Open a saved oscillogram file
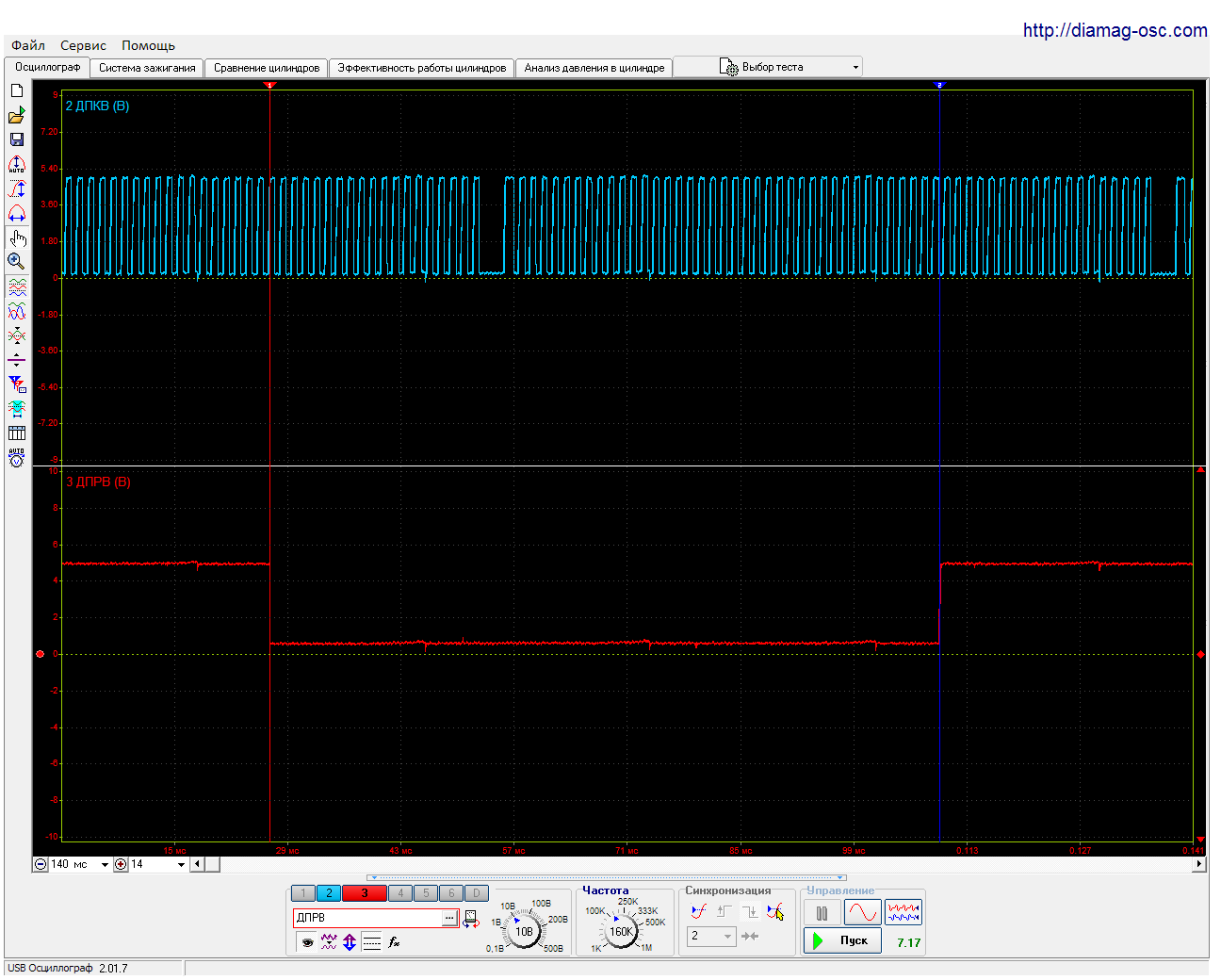Screen dimensions: 1221x980 tap(16, 115)
